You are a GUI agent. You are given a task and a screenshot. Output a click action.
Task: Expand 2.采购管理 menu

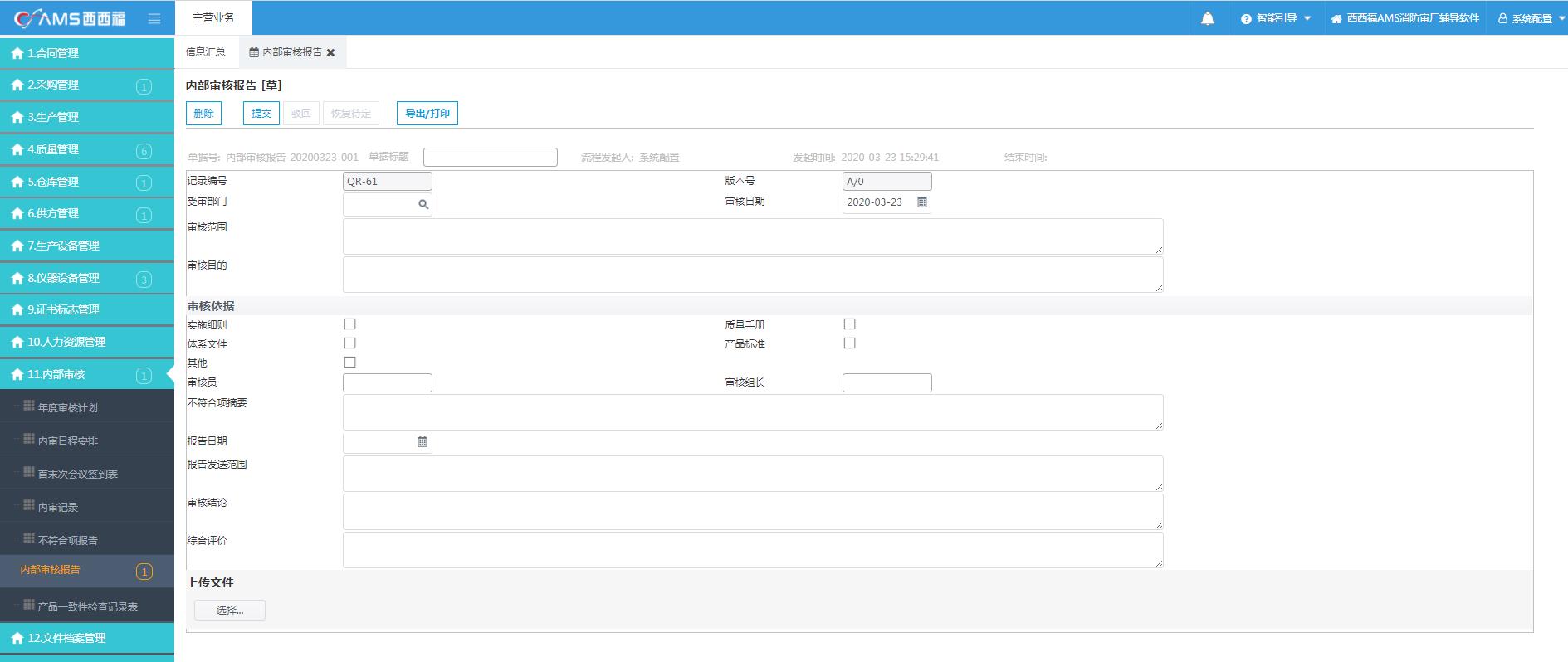(x=87, y=85)
